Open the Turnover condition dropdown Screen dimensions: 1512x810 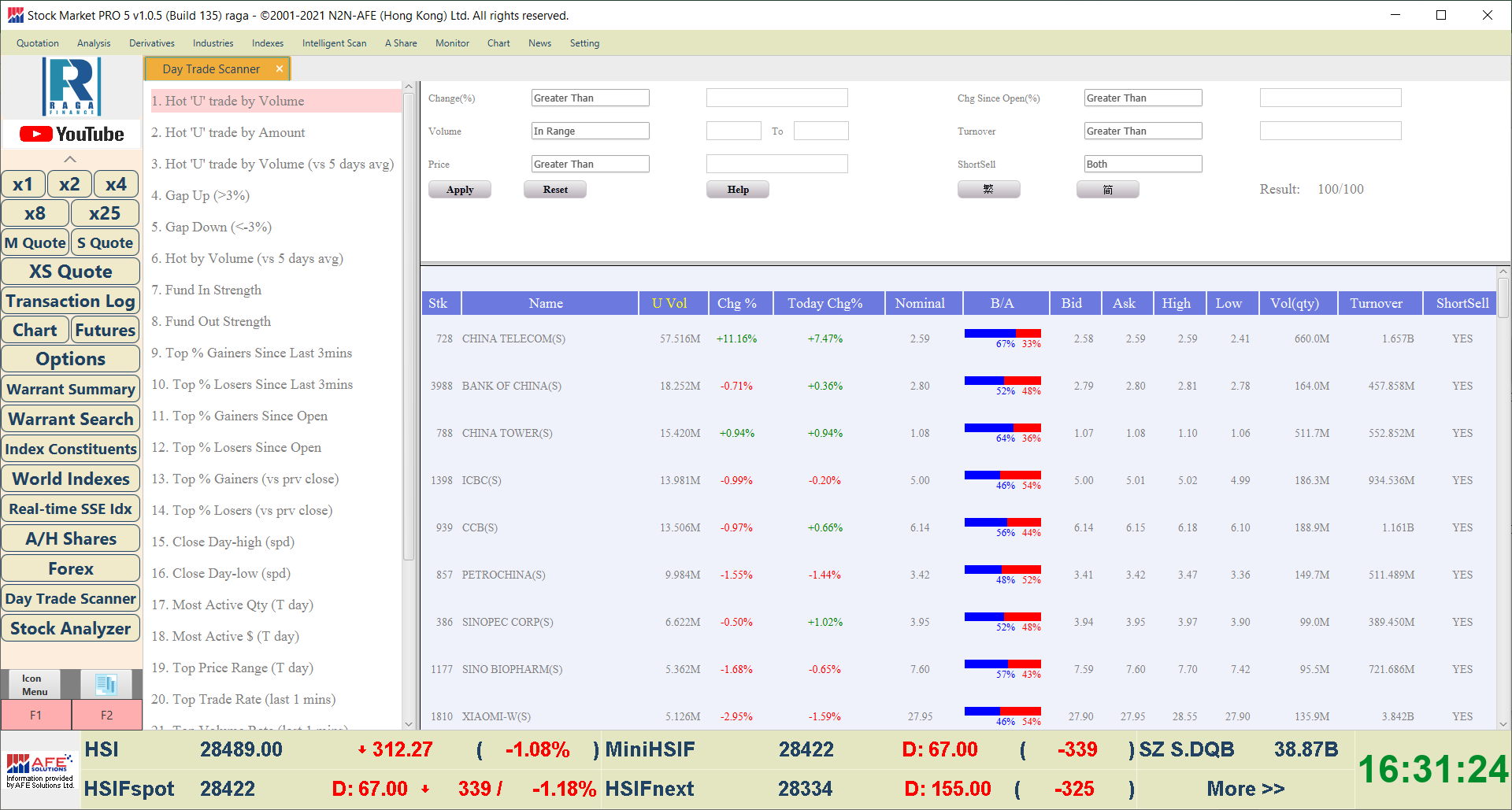[1143, 131]
